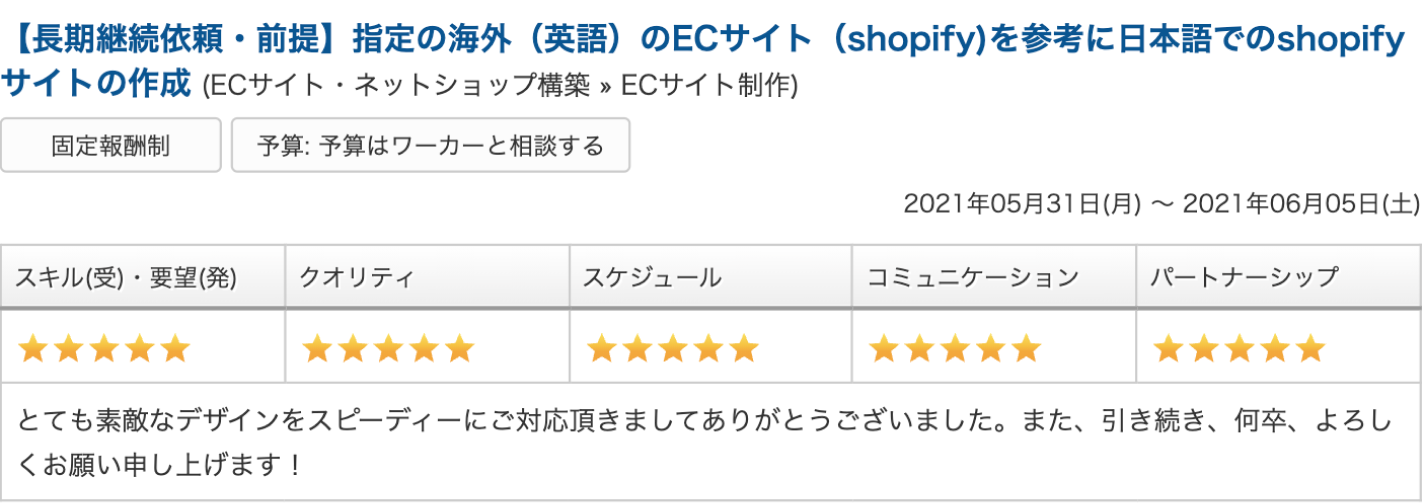Select the スケジュール column header
1425x503 pixels.
(652, 278)
